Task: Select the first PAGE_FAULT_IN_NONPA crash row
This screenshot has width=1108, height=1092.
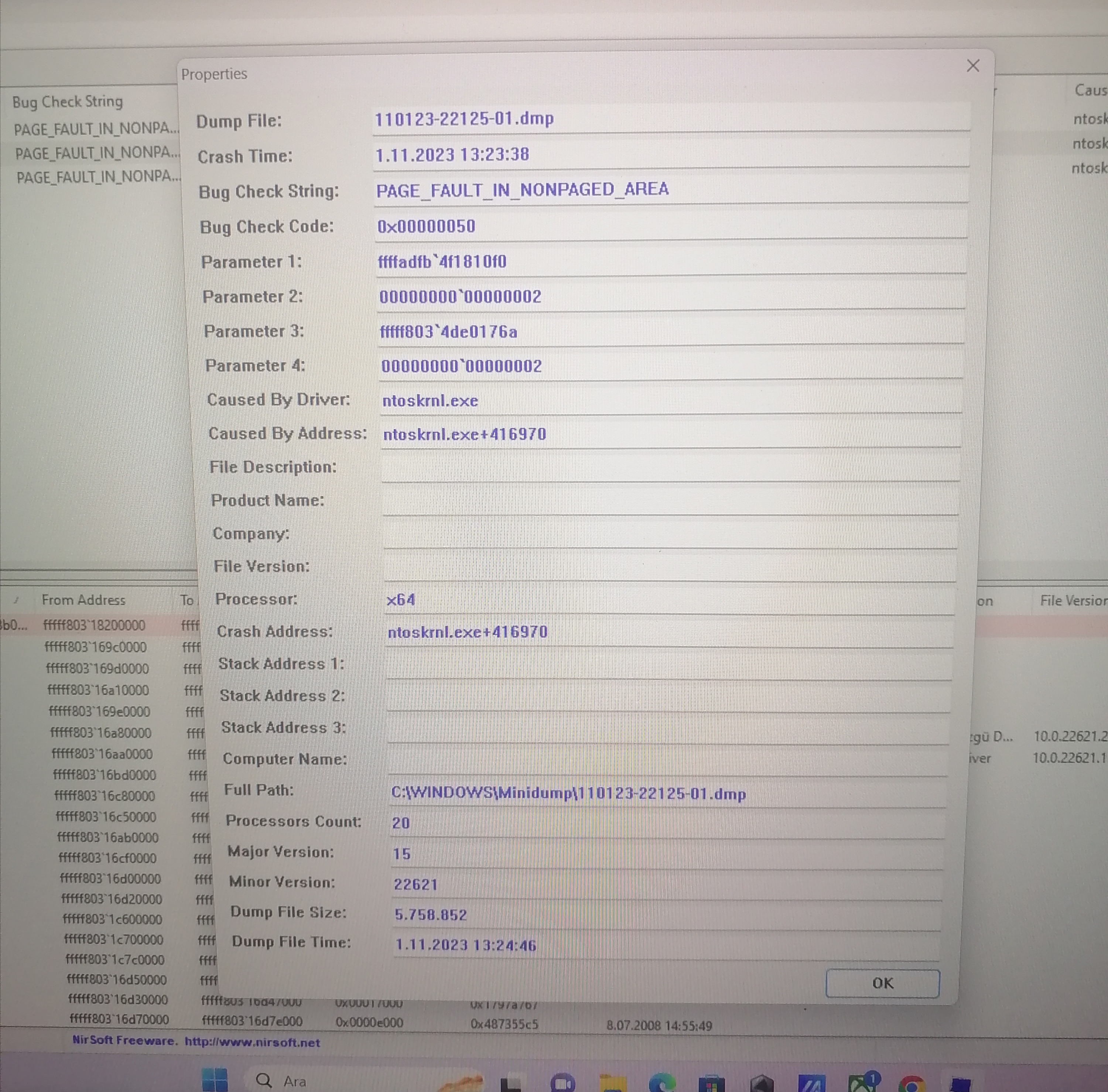Action: pyautogui.click(x=96, y=129)
